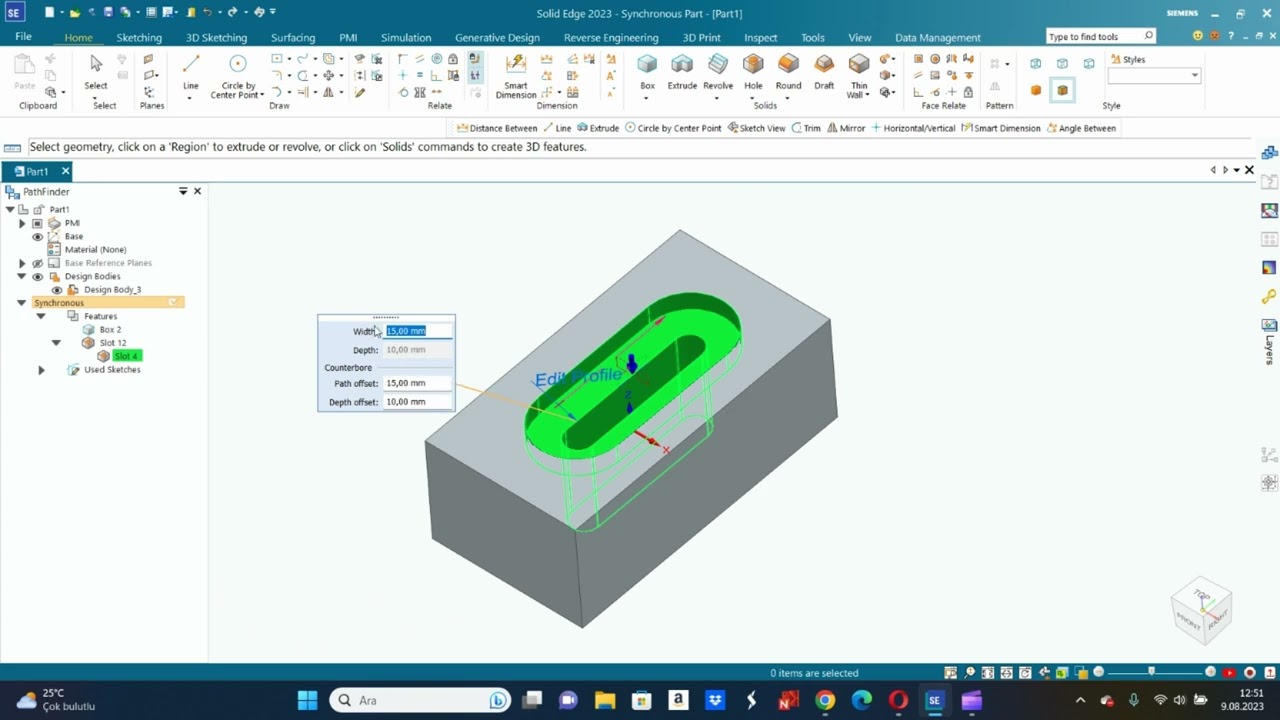The width and height of the screenshot is (1280, 720).
Task: Expand the PMI tree node
Action: pyautogui.click(x=22, y=223)
